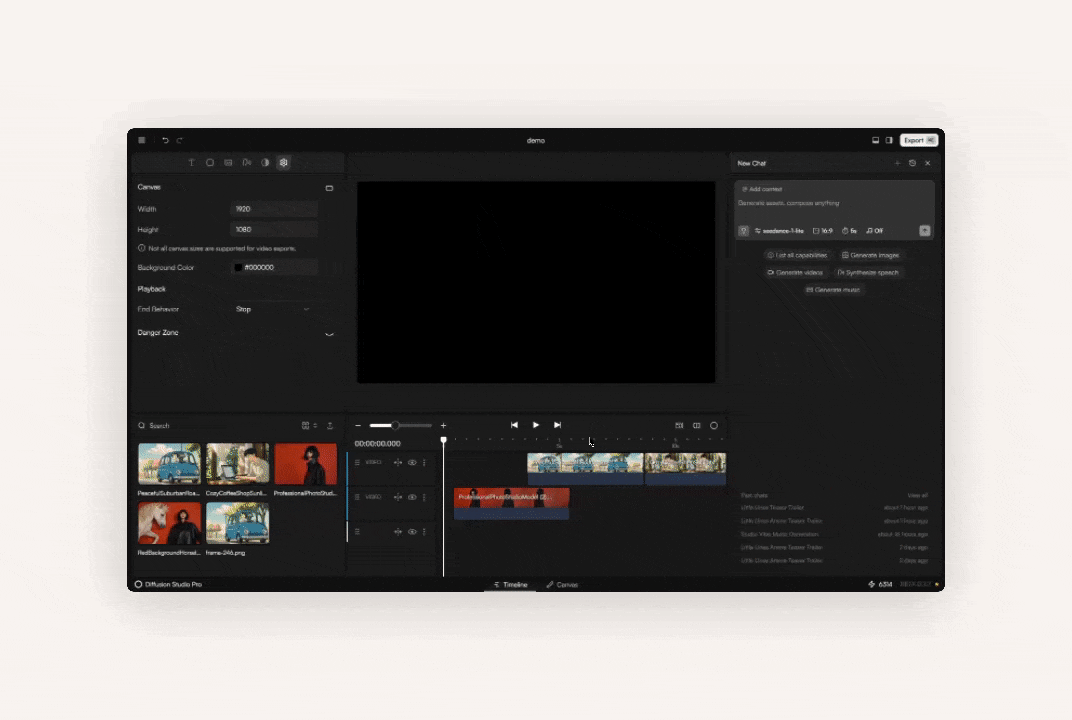The width and height of the screenshot is (1072, 720).
Task: Click the drag handle of the first VIDEO track
Action: pyautogui.click(x=357, y=463)
